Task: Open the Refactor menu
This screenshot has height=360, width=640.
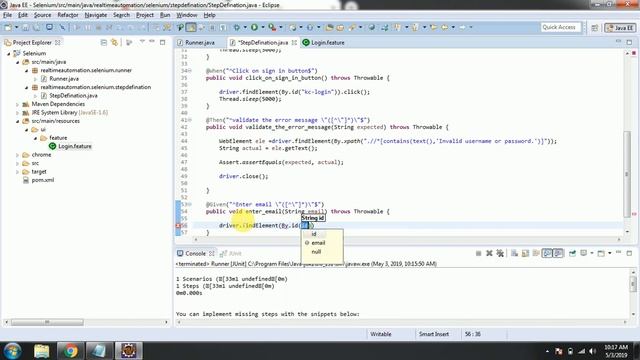Action: click(68, 15)
